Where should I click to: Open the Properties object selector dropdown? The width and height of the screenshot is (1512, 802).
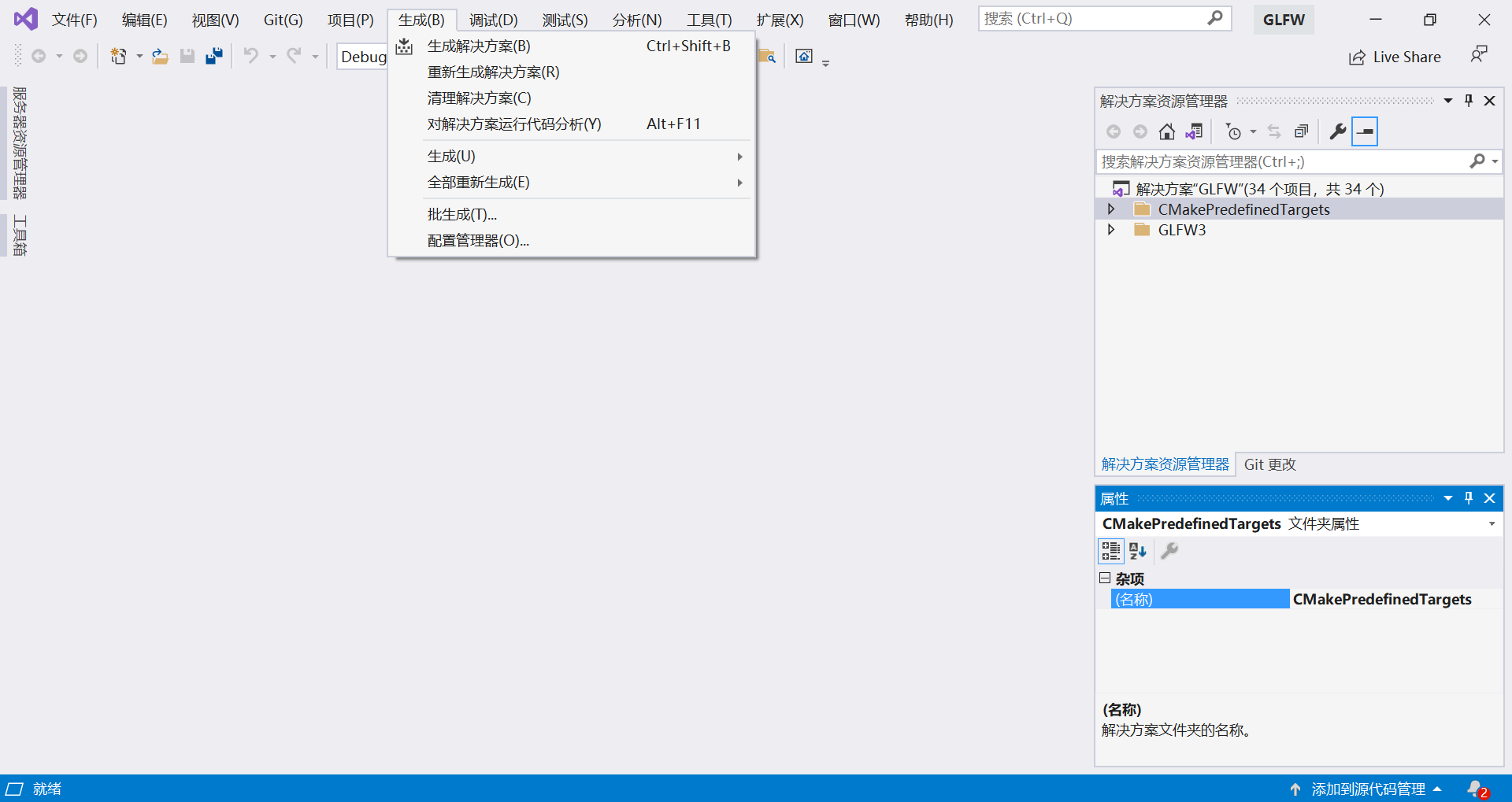[x=1491, y=523]
